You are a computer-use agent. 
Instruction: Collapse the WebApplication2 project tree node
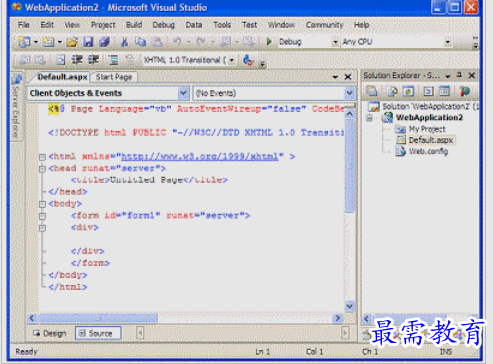point(369,118)
